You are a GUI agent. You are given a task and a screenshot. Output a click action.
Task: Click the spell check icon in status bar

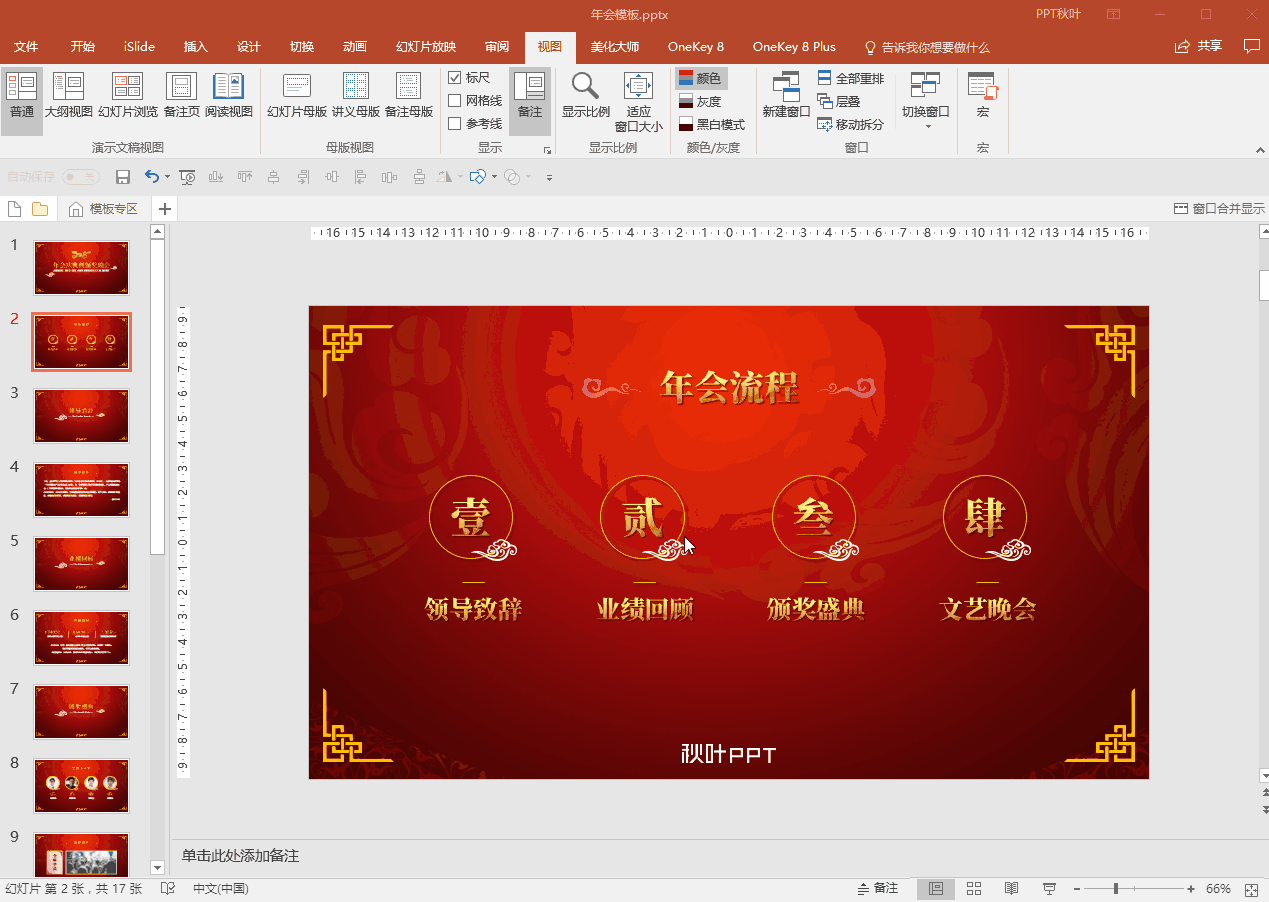pyautogui.click(x=169, y=888)
